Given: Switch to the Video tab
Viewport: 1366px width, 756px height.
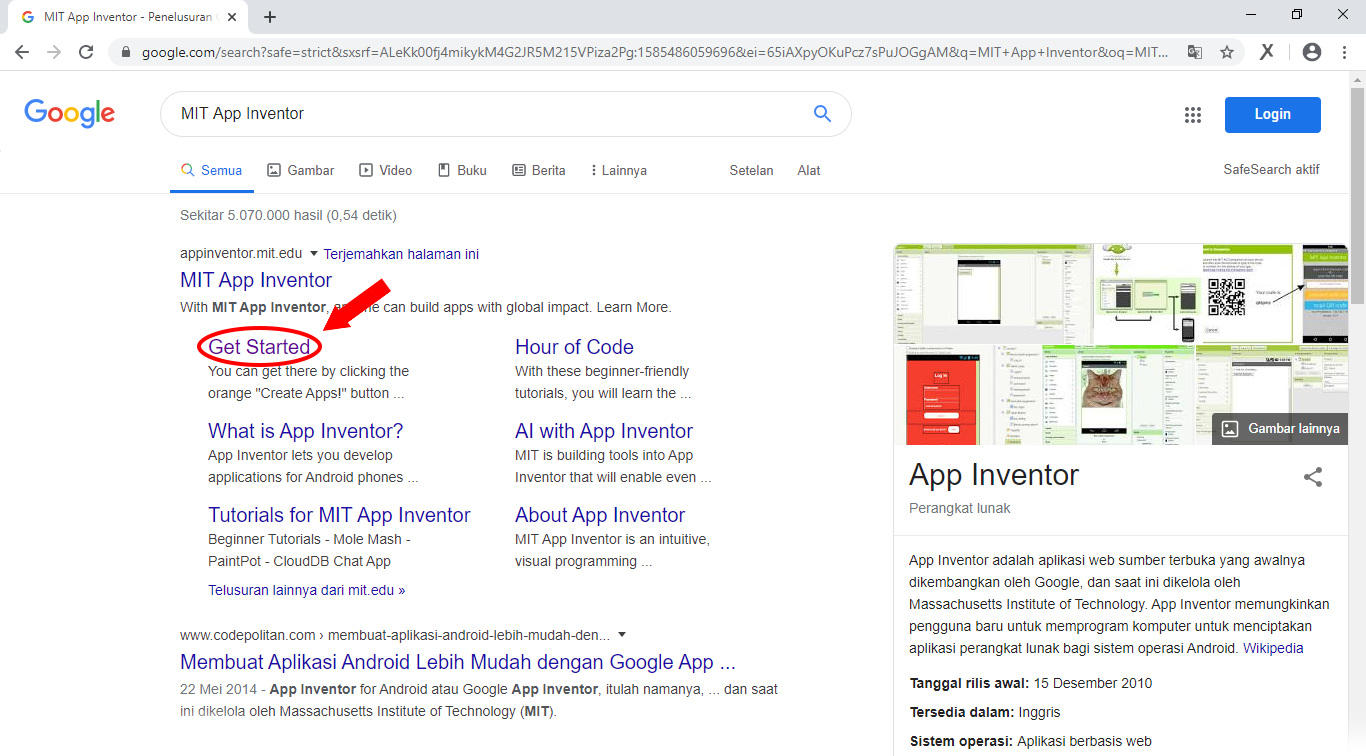Looking at the screenshot, I should tap(386, 171).
